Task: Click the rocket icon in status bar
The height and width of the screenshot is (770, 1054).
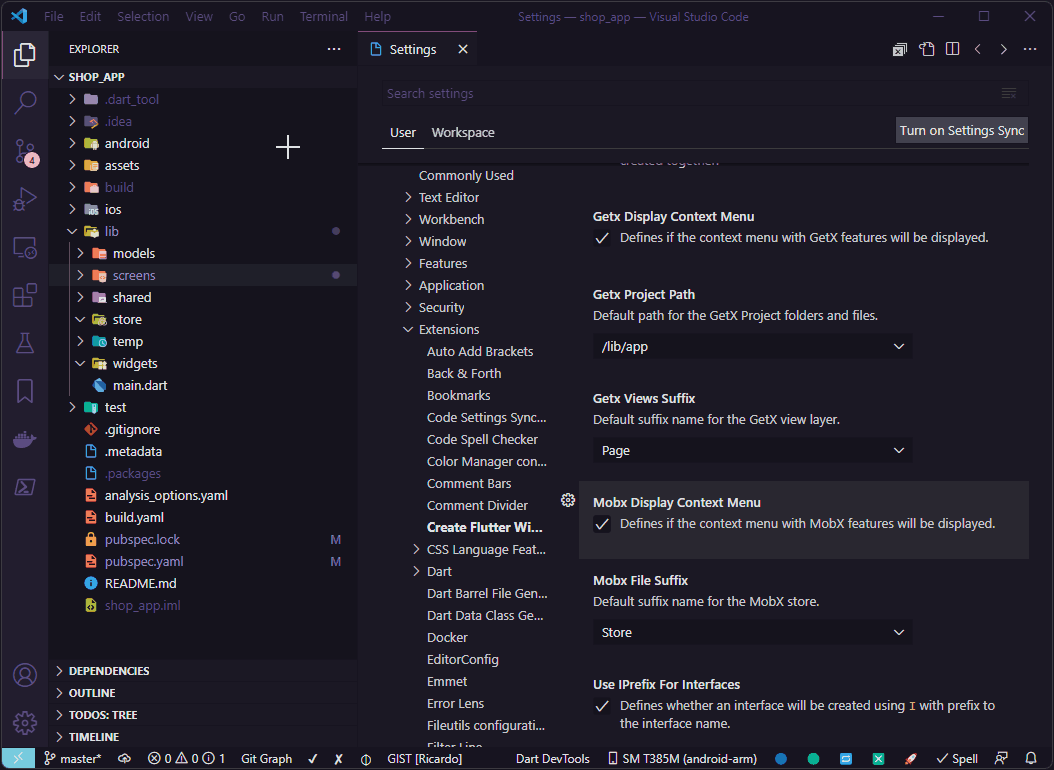Action: 911,759
